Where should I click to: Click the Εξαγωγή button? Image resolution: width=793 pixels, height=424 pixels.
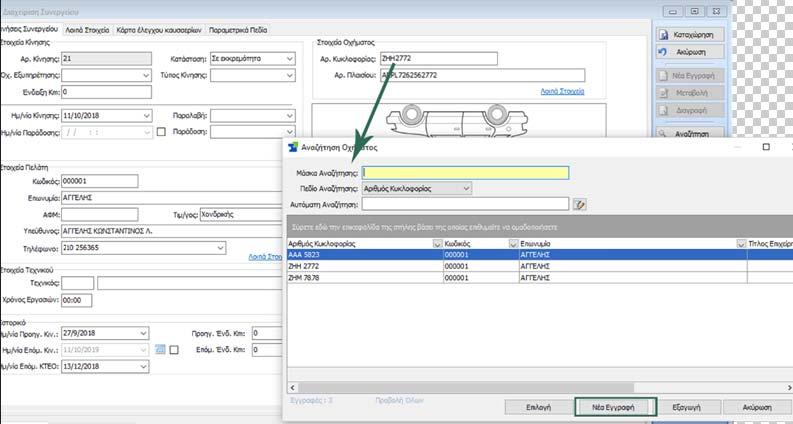(x=686, y=407)
